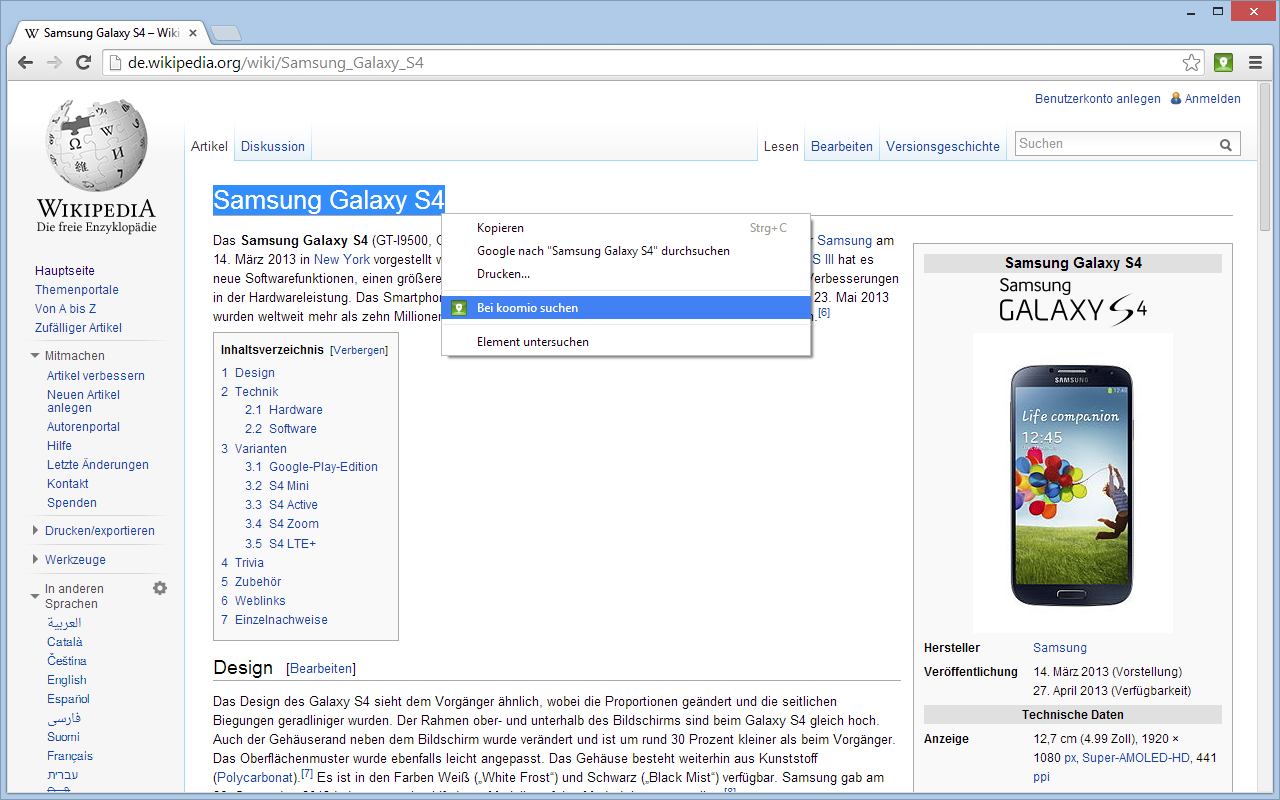The width and height of the screenshot is (1280, 800).
Task: Collapse the Mitmachen sidebar section
Action: point(36,356)
